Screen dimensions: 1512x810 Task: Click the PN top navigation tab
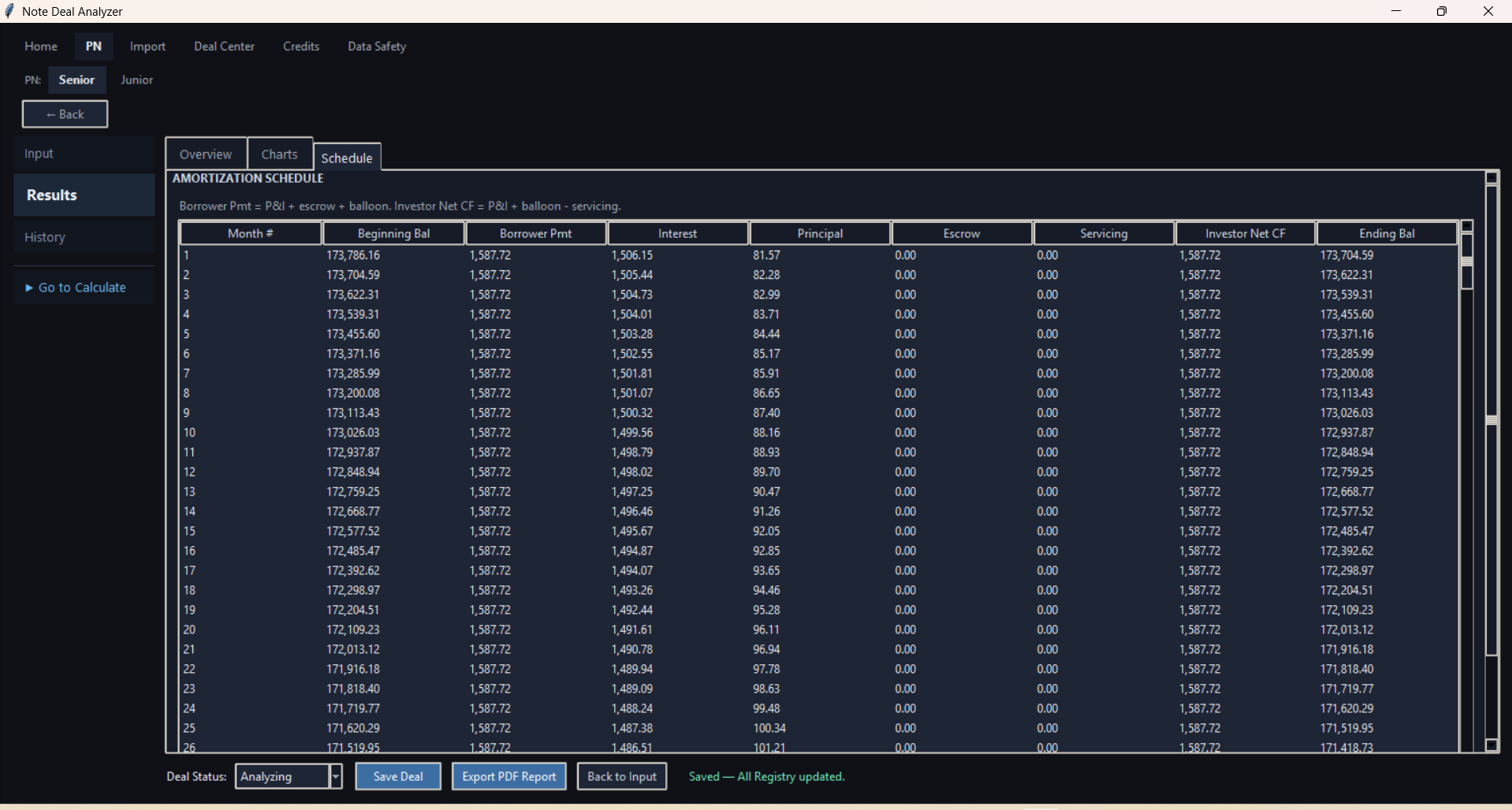pyautogui.click(x=94, y=46)
